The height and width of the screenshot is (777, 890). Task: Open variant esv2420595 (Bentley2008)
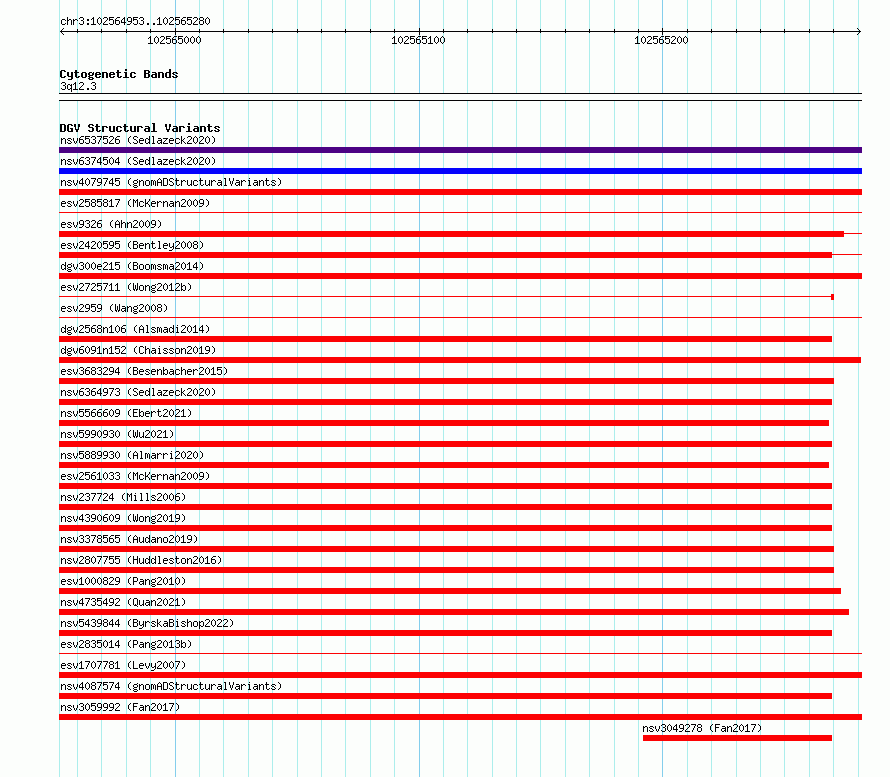(132, 245)
